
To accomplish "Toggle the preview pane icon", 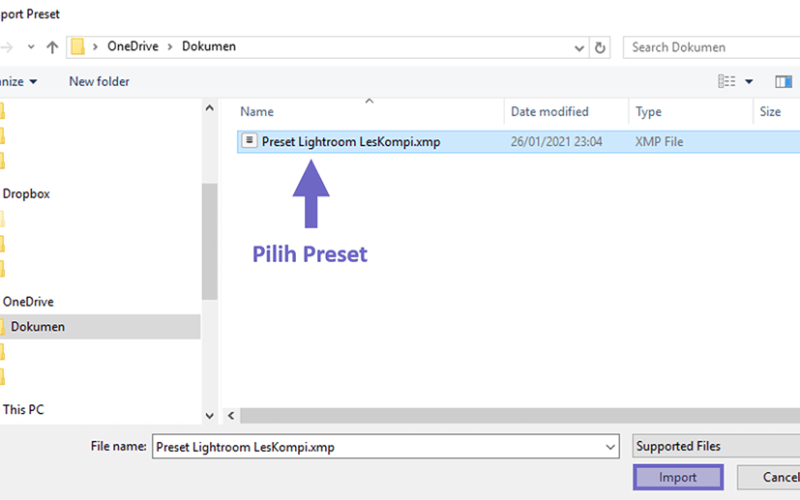I will tap(783, 82).
